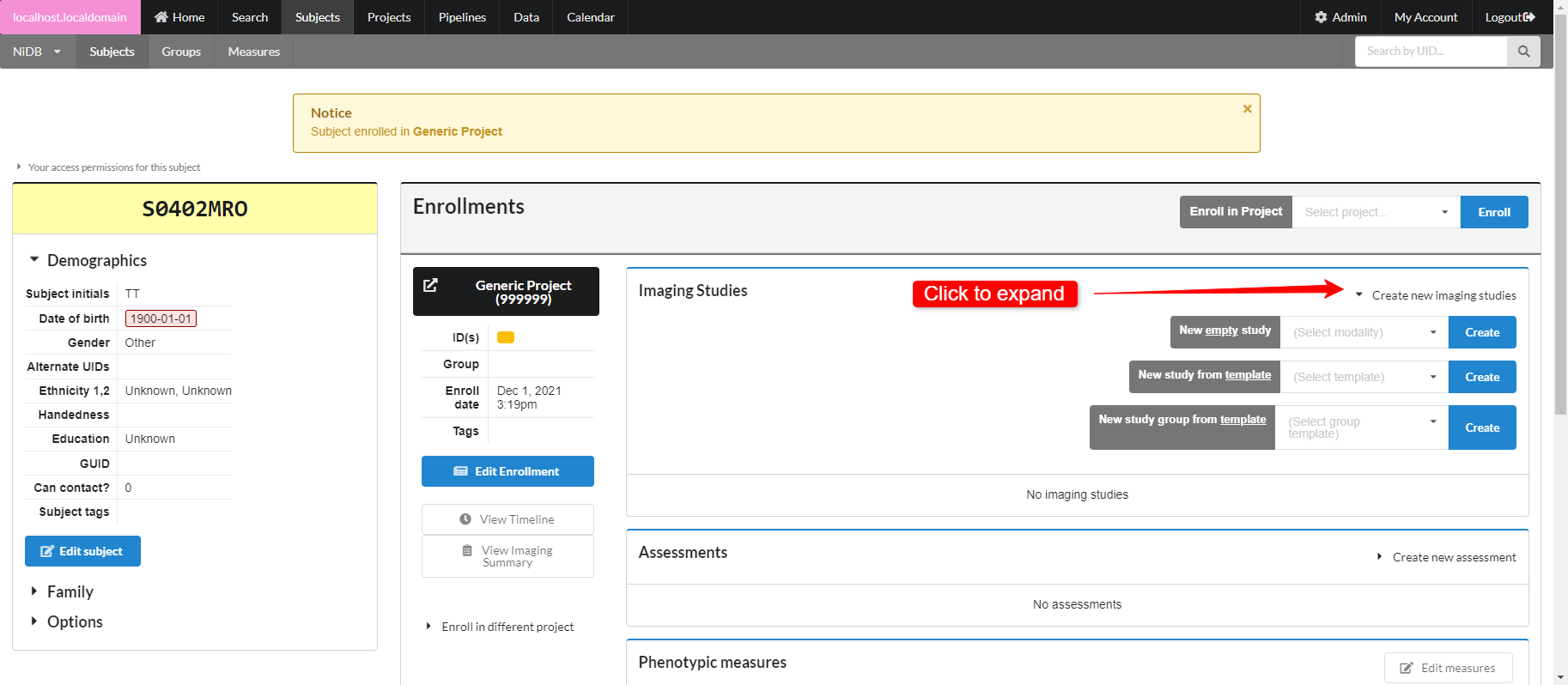Expand Create new assessment
The height and width of the screenshot is (685, 1568).
[x=1447, y=557]
